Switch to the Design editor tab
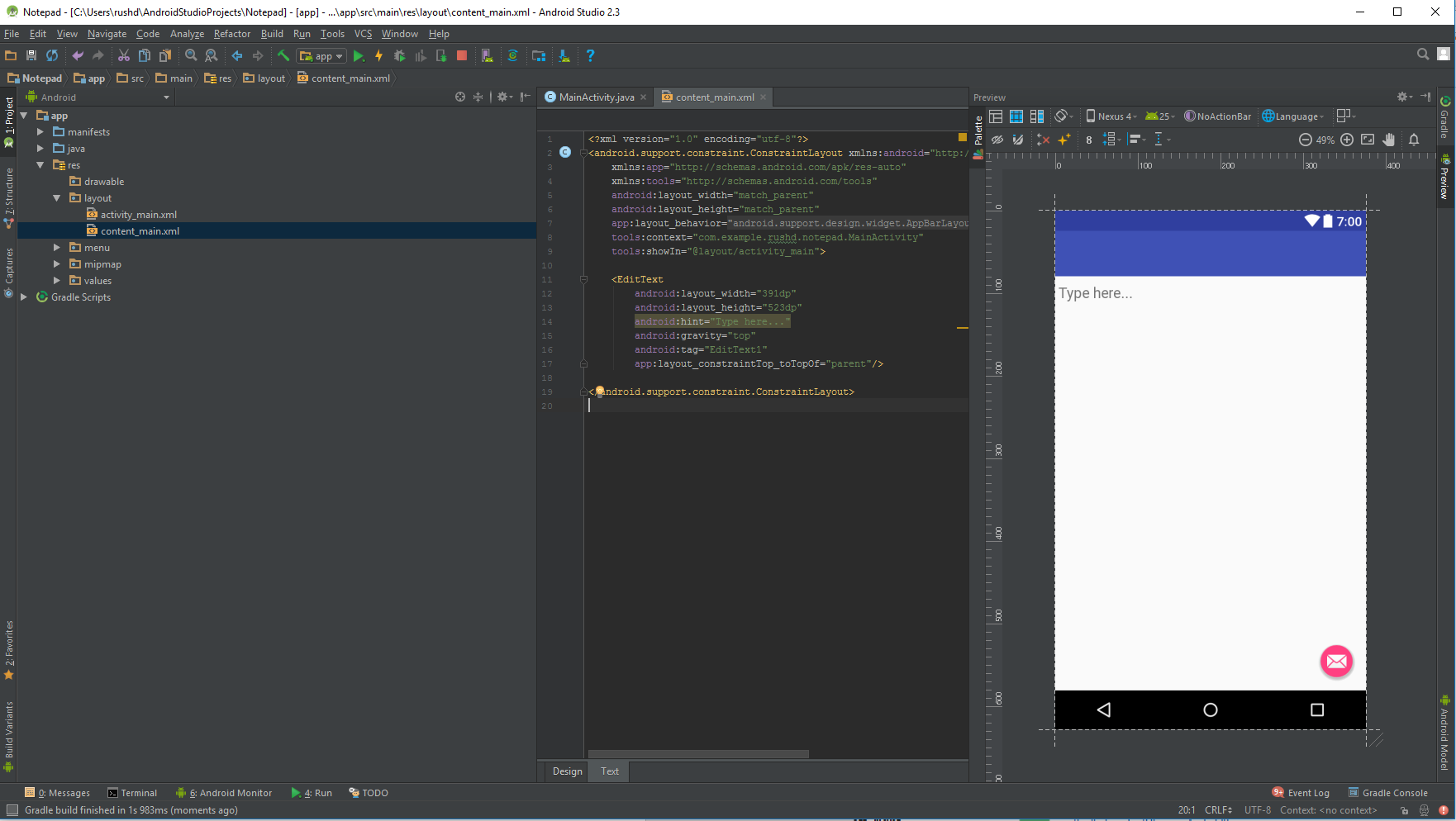The height and width of the screenshot is (821, 1456). [567, 771]
